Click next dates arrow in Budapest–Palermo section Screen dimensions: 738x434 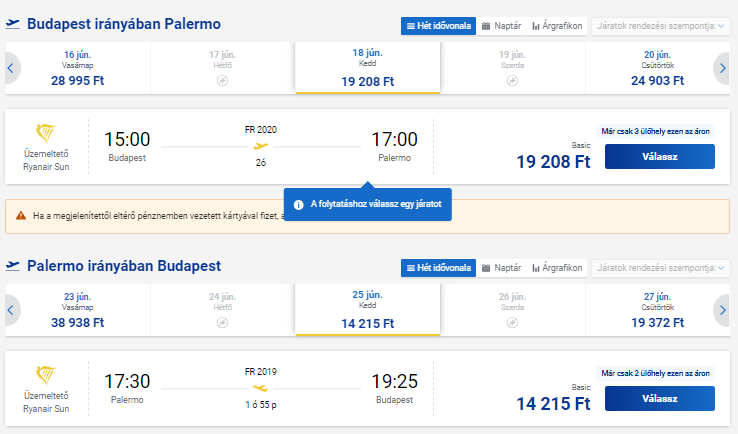click(x=722, y=68)
